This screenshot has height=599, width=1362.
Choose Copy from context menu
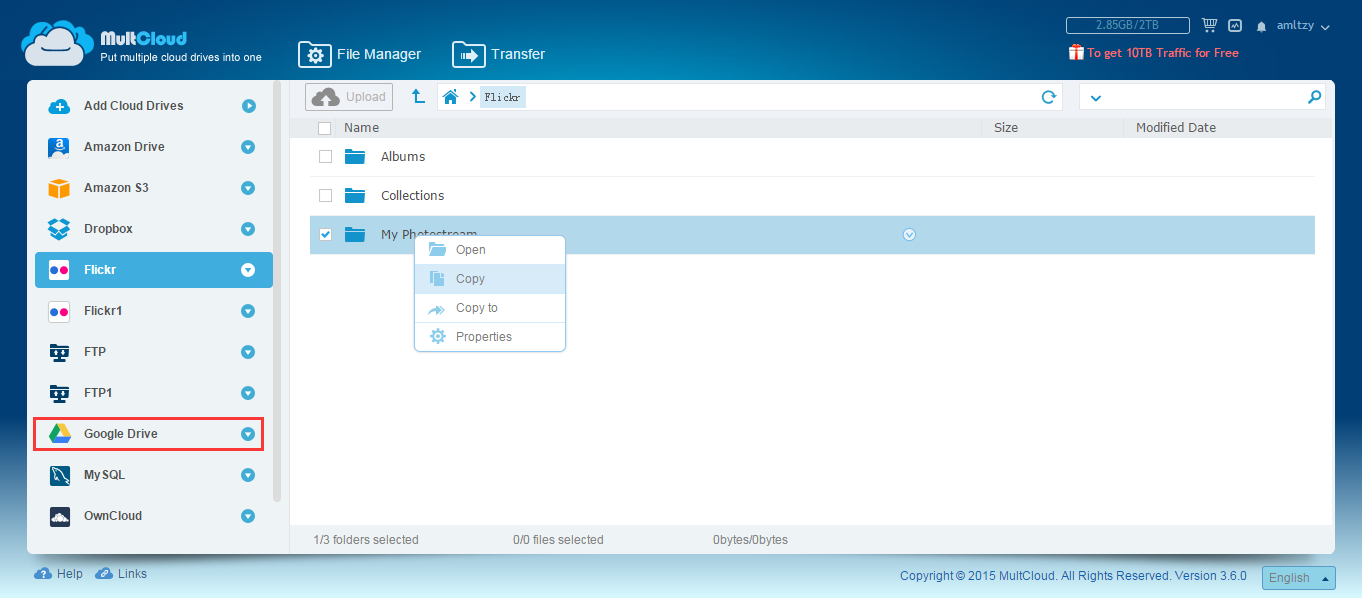pos(490,279)
